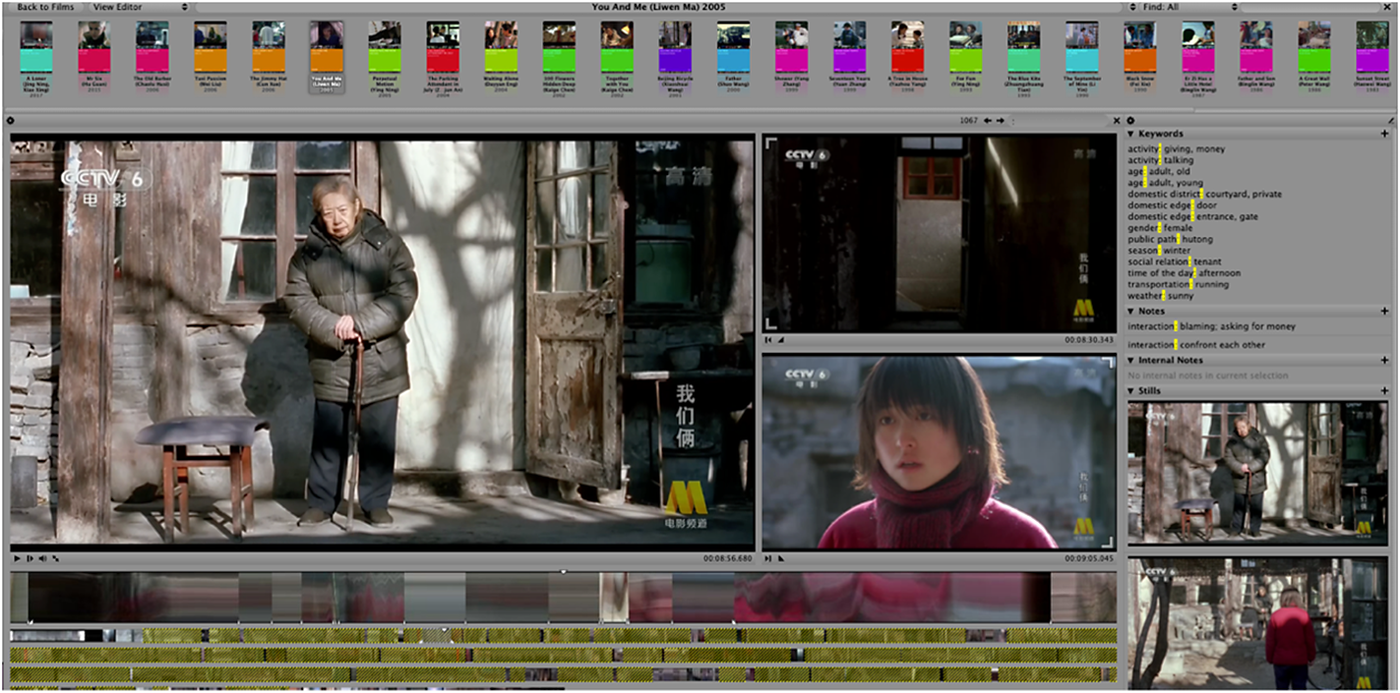Click the search input field next to Find
The image size is (1400, 693).
(x=1312, y=7)
